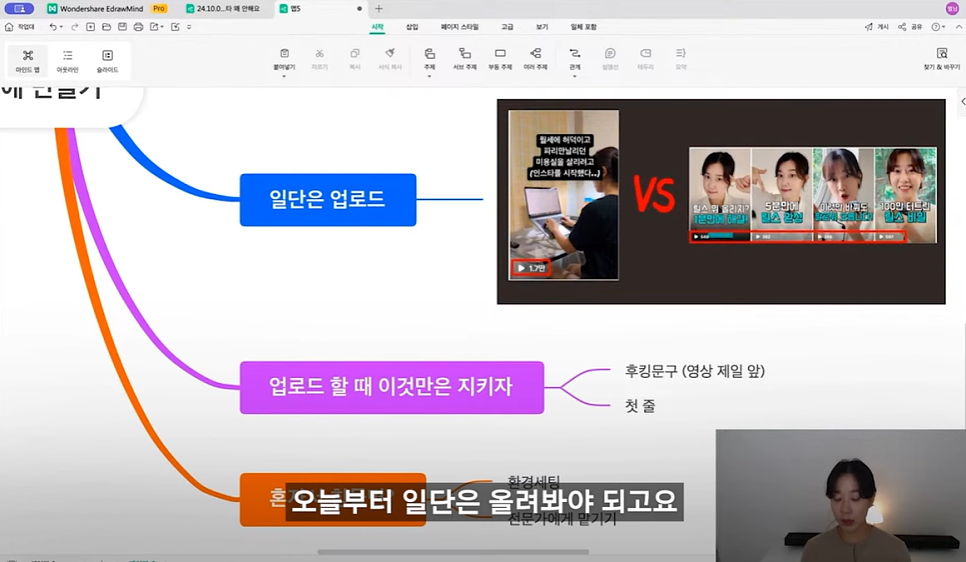Open the 관계 dropdown arrow
The image size is (966, 562).
(x=575, y=76)
